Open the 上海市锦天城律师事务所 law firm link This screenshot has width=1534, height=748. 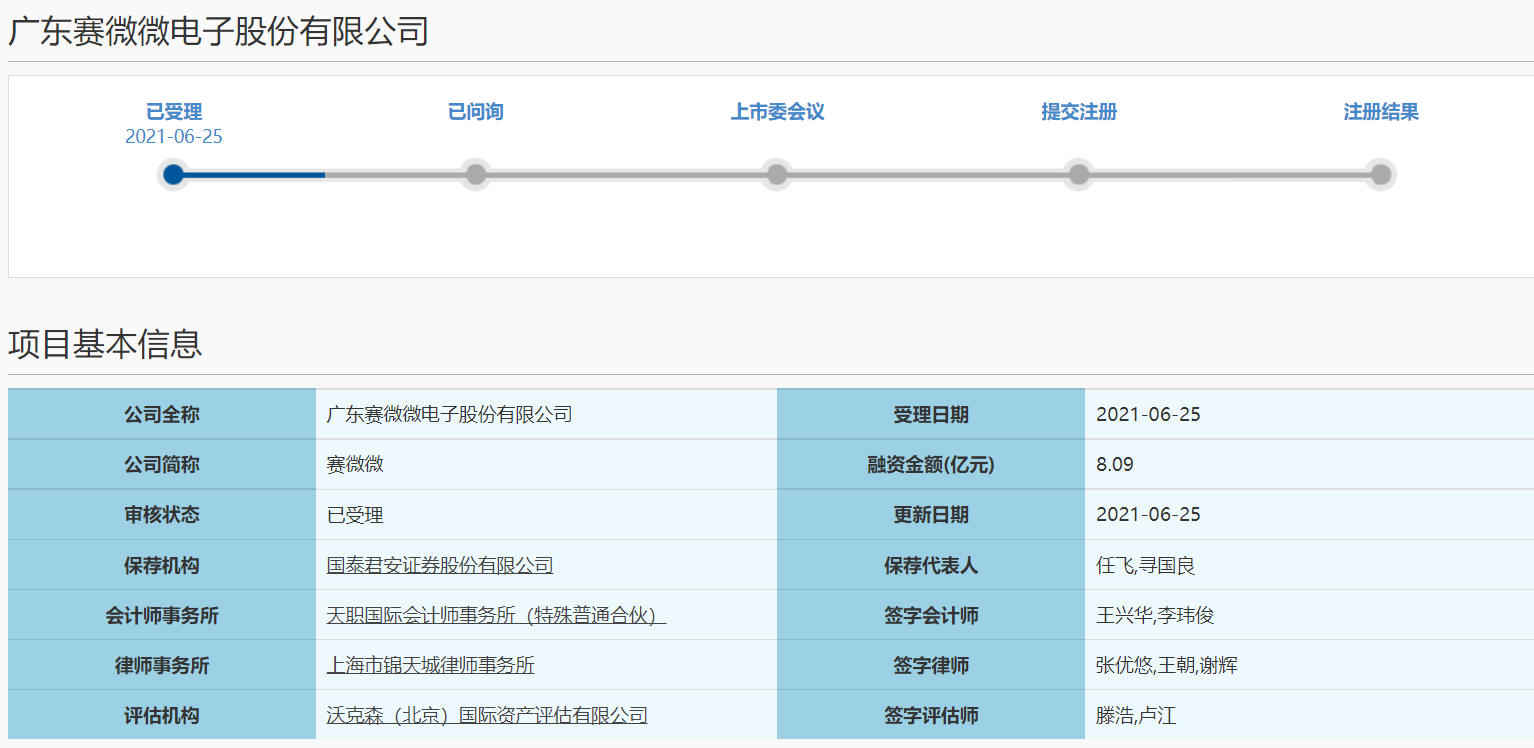click(x=431, y=665)
